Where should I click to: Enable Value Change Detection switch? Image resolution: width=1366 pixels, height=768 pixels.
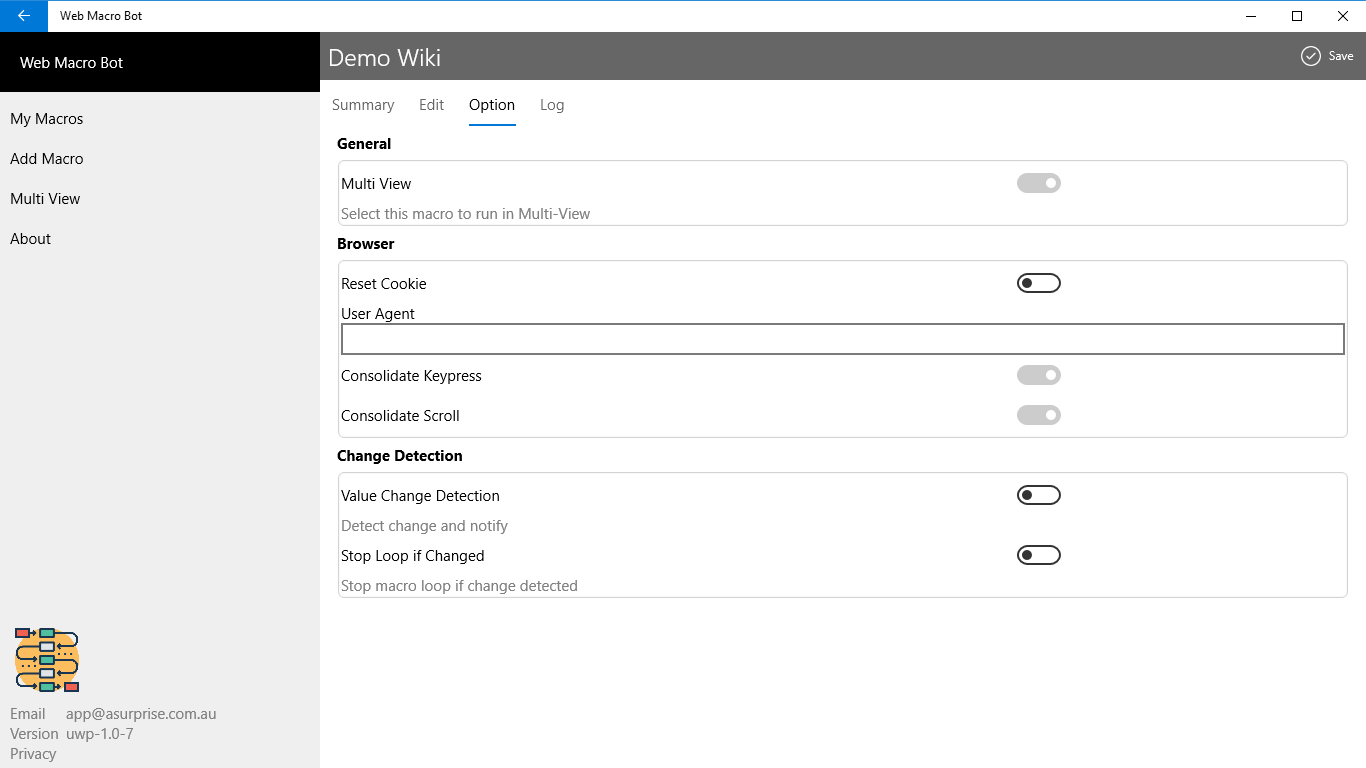(x=1038, y=495)
